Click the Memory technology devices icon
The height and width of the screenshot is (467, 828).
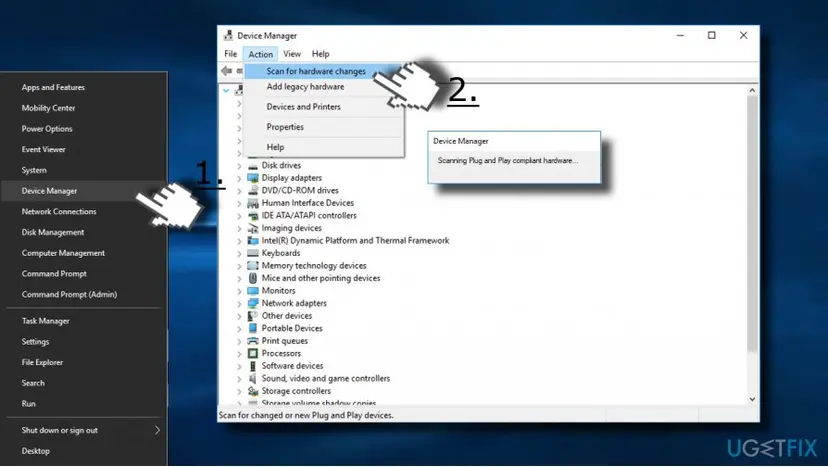click(253, 266)
